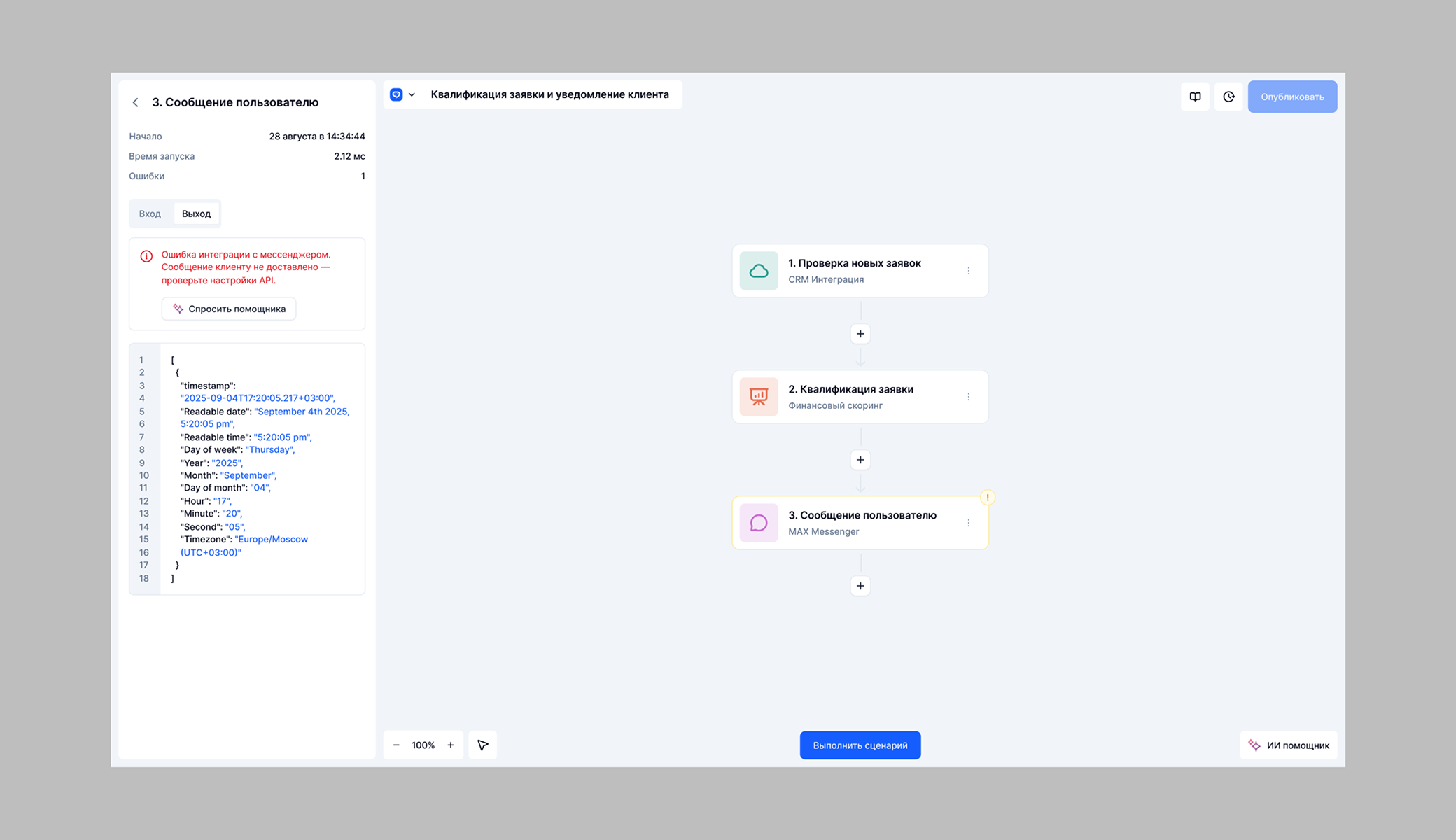Click the back arrow in step panel
Screen dimensions: 1456x840
click(136, 102)
